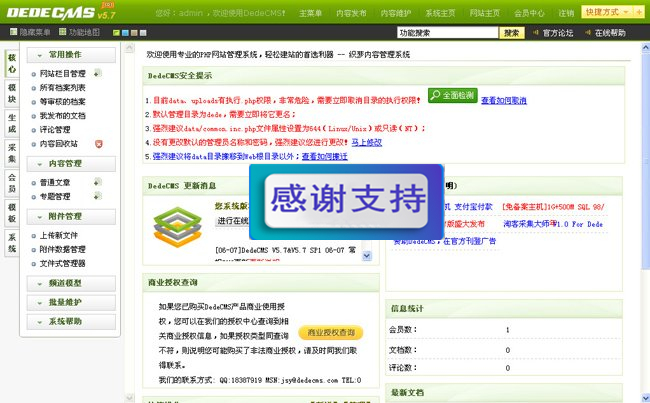Open the official forum (官方论坛) link
This screenshot has width=650, height=403.
click(x=558, y=33)
